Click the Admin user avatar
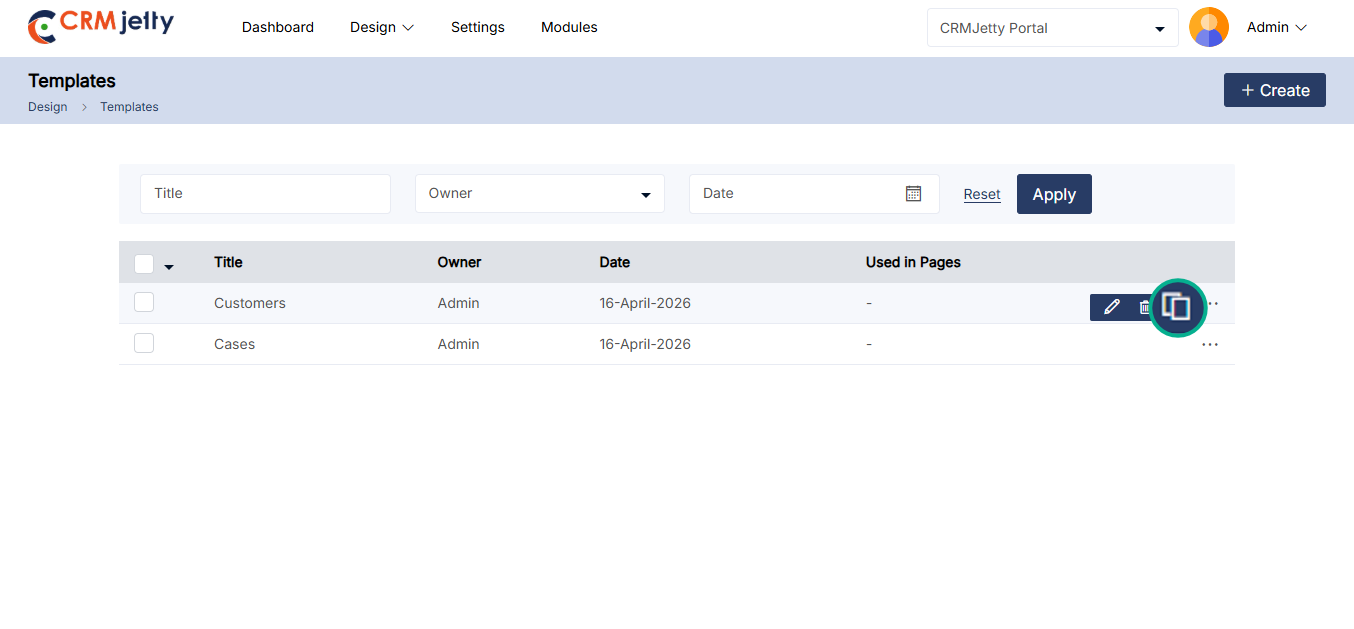 (x=1208, y=27)
